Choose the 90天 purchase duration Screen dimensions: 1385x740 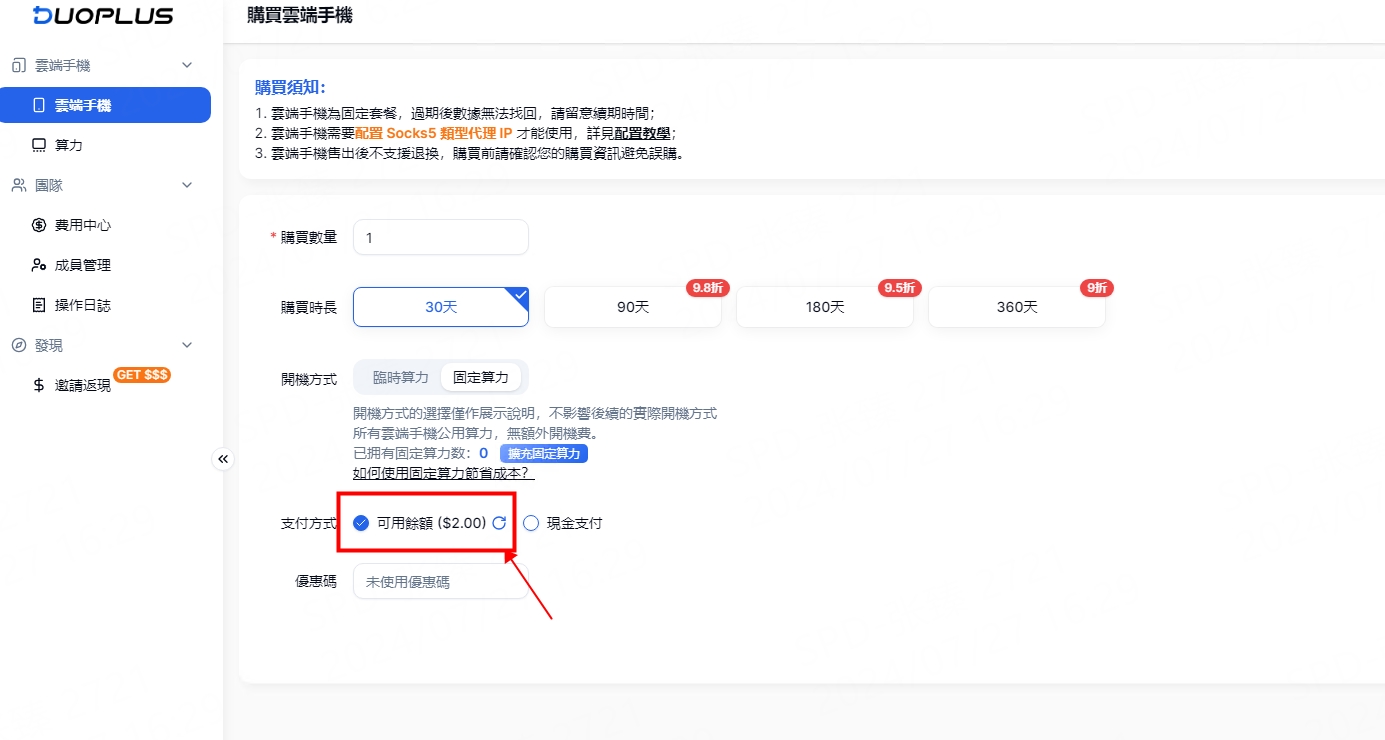[632, 307]
